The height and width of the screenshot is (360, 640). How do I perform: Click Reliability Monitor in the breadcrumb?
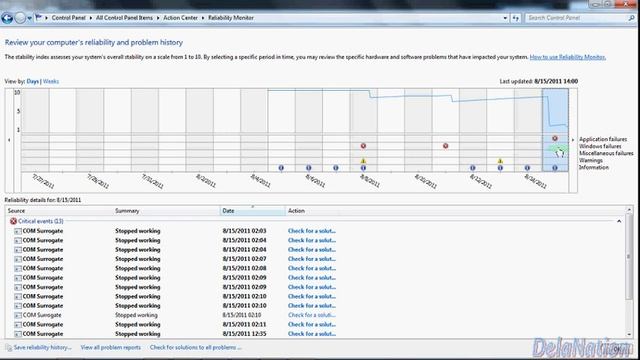point(231,18)
